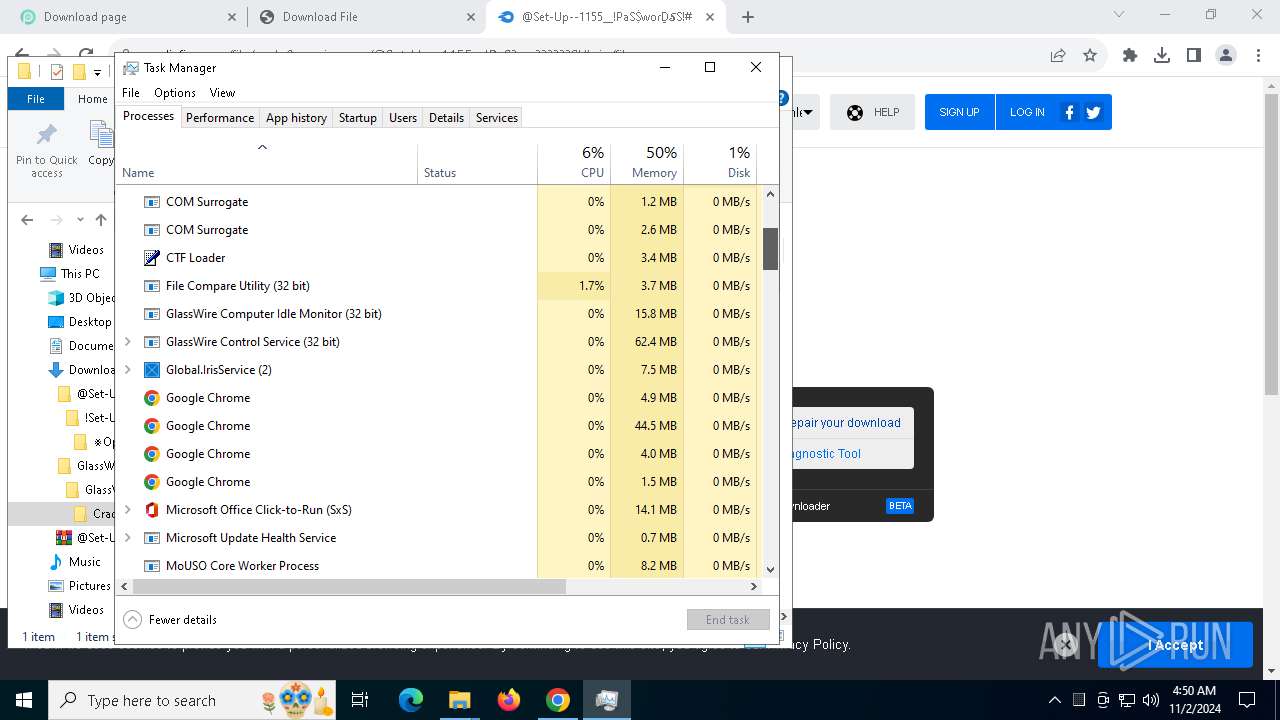Launch Microsoft Edge from taskbar
1280x720 pixels.
click(x=411, y=700)
